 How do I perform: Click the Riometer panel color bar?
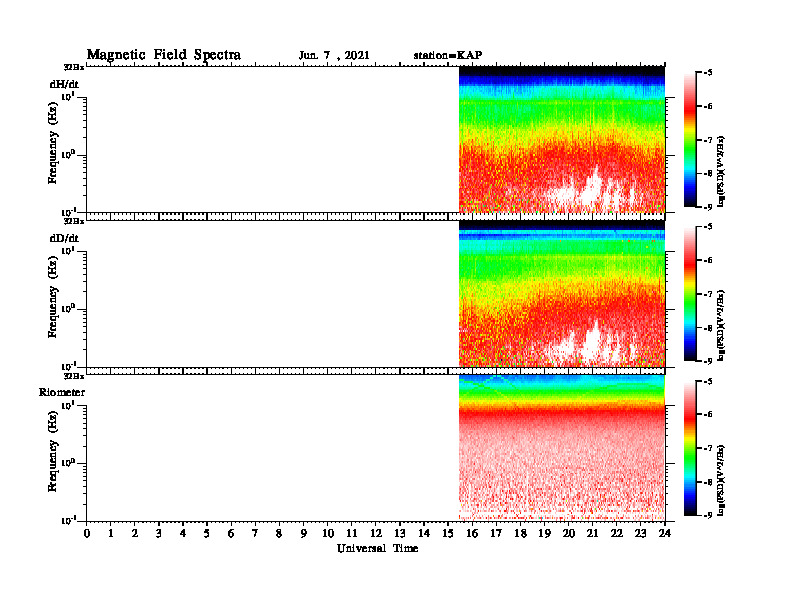(x=689, y=448)
